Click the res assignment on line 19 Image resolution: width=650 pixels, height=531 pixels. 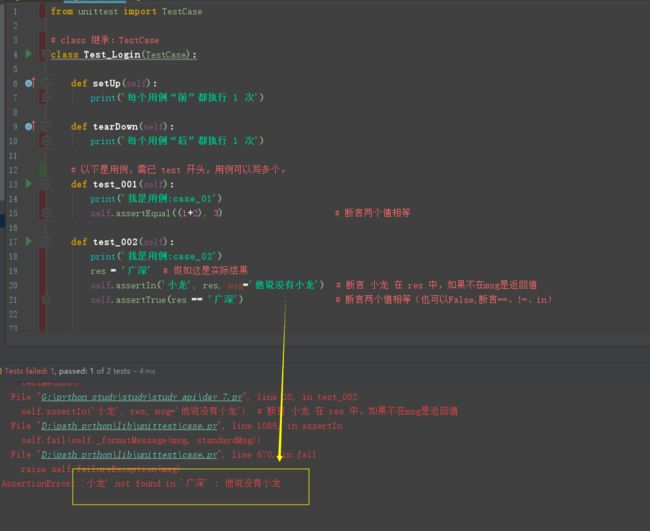120,271
